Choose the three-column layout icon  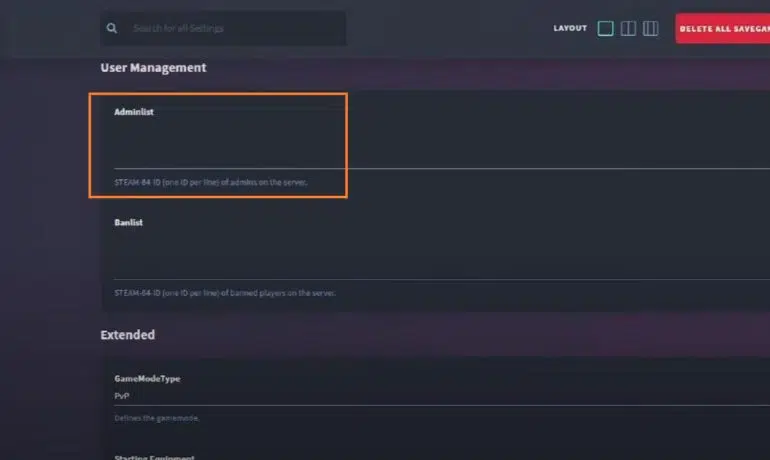pyautogui.click(x=651, y=28)
